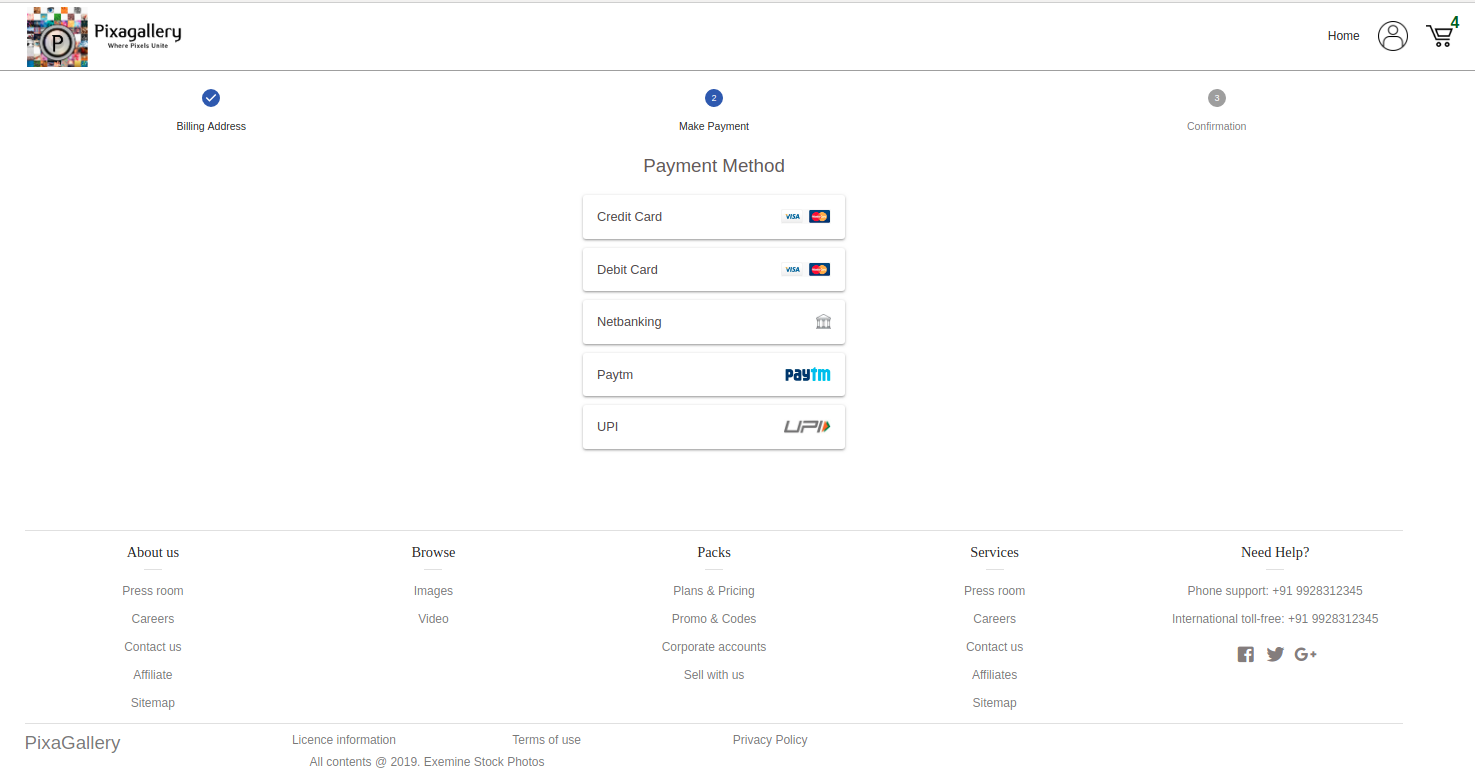The width and height of the screenshot is (1475, 775).
Task: Open Plans & Pricing link
Action: tap(713, 591)
